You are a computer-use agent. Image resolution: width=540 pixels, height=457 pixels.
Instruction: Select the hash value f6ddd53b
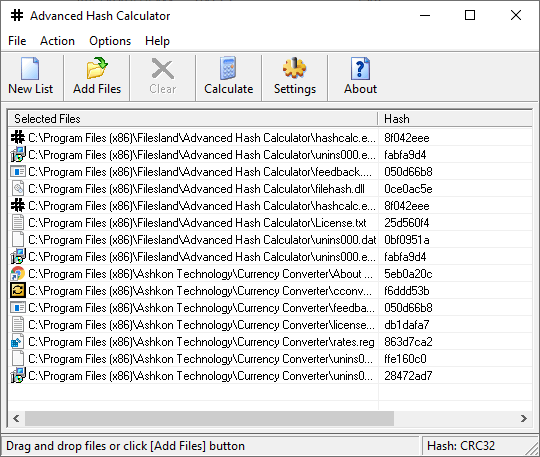pos(407,290)
